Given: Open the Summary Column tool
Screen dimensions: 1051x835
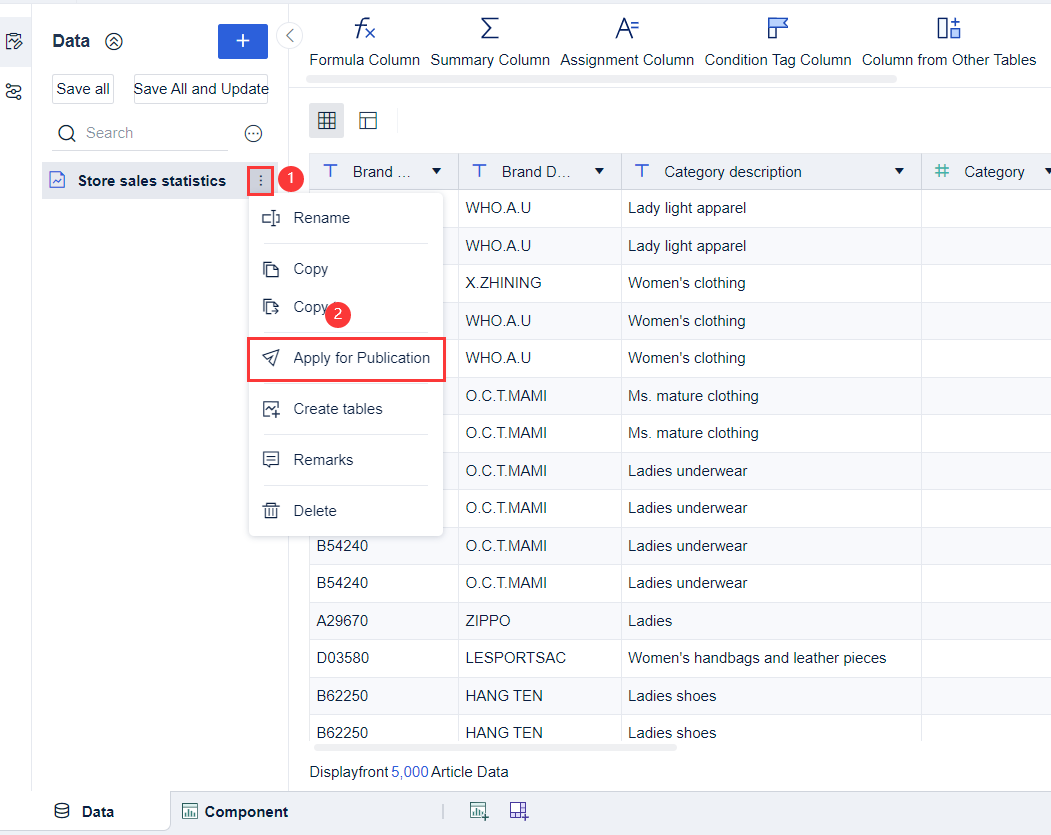Looking at the screenshot, I should coord(489,40).
